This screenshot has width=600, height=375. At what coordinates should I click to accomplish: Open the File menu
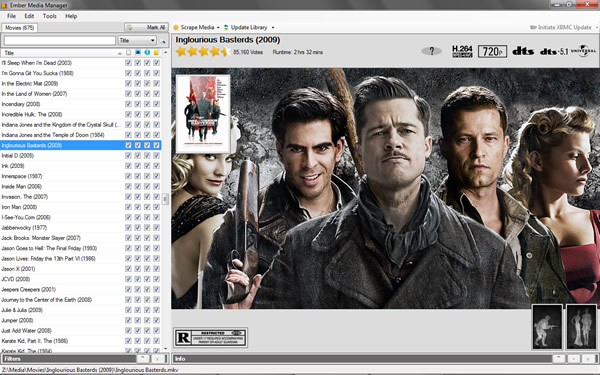[11, 16]
